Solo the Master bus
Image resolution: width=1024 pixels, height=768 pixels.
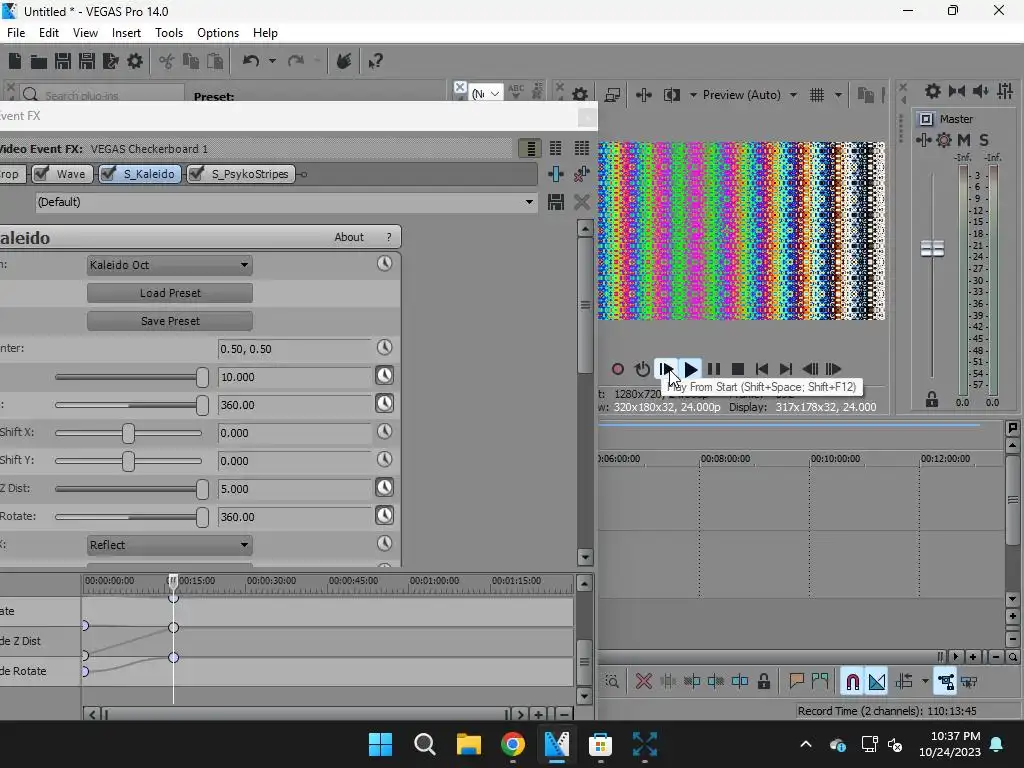pyautogui.click(x=984, y=140)
